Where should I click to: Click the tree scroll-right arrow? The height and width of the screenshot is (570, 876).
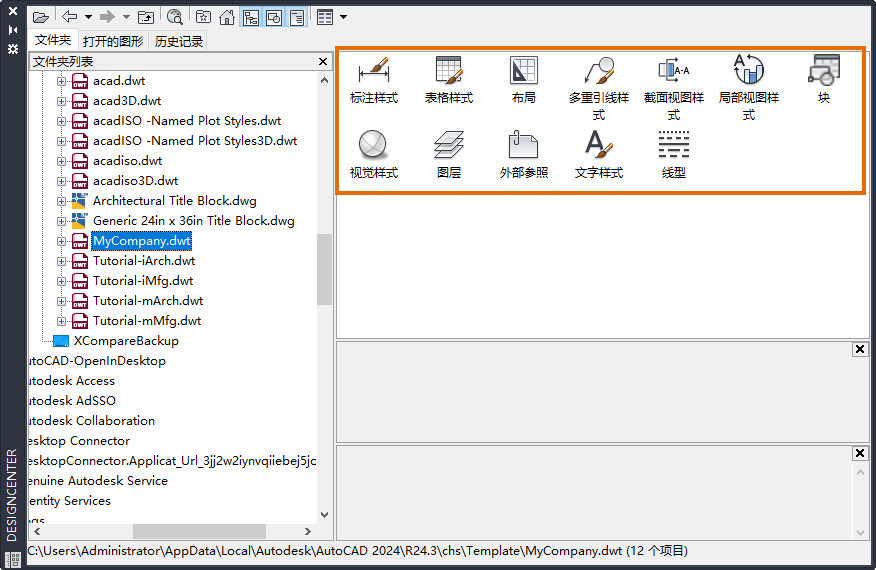[x=307, y=531]
